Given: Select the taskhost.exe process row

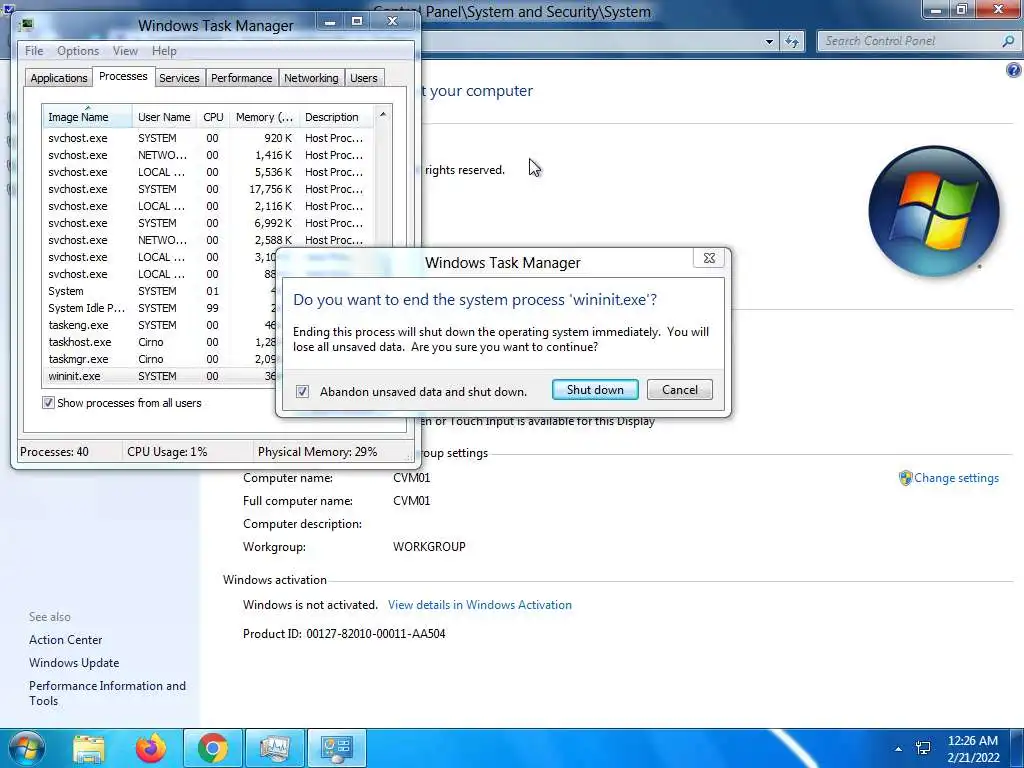Looking at the screenshot, I should pyautogui.click(x=160, y=342).
